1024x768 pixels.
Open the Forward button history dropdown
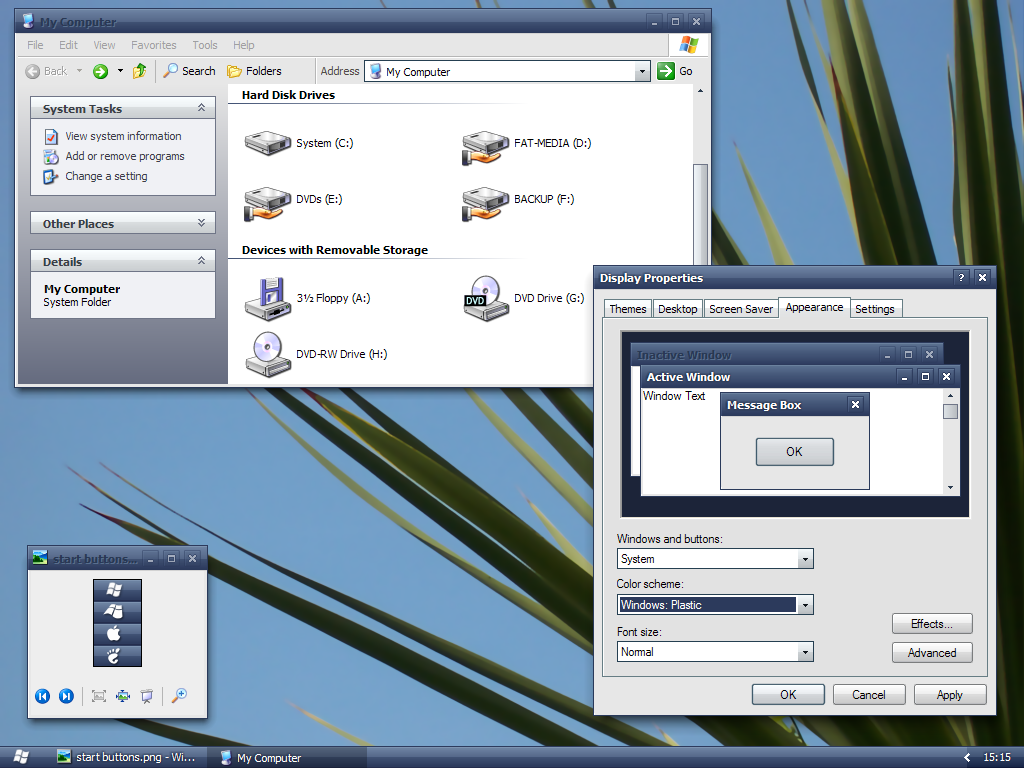click(120, 71)
